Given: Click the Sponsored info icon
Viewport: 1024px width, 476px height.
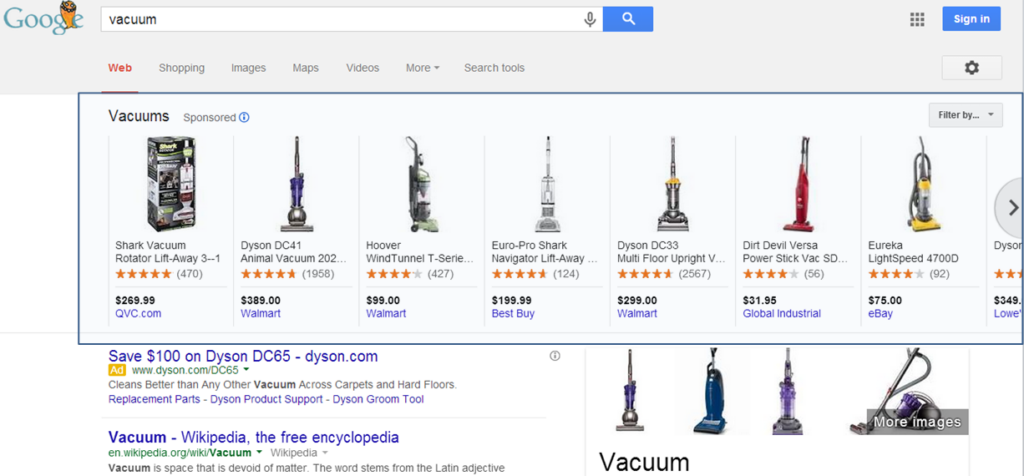Looking at the screenshot, I should [x=245, y=118].
